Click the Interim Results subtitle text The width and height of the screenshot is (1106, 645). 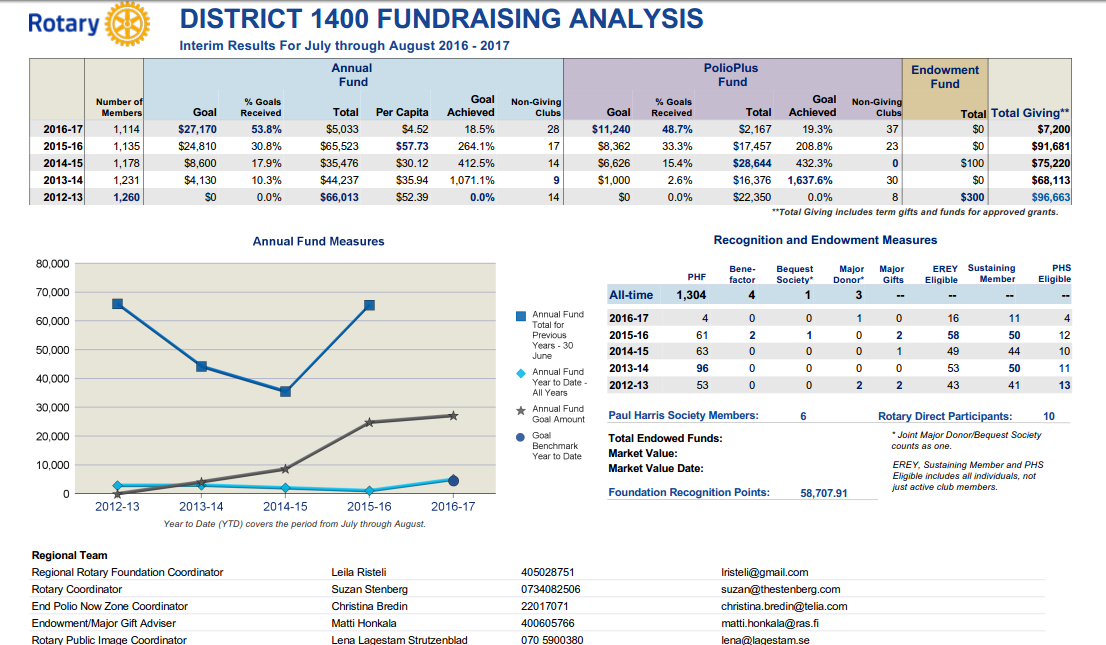coord(344,46)
